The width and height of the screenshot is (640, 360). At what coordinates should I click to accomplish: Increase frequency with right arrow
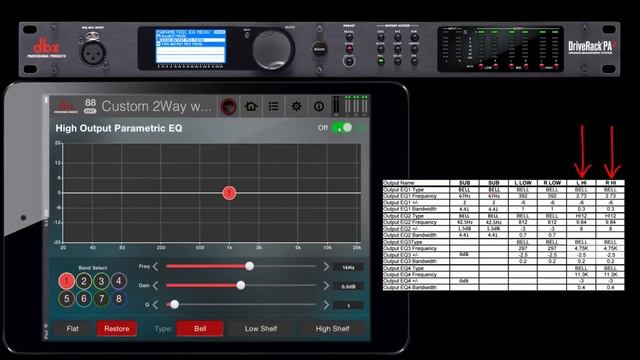[326, 267]
